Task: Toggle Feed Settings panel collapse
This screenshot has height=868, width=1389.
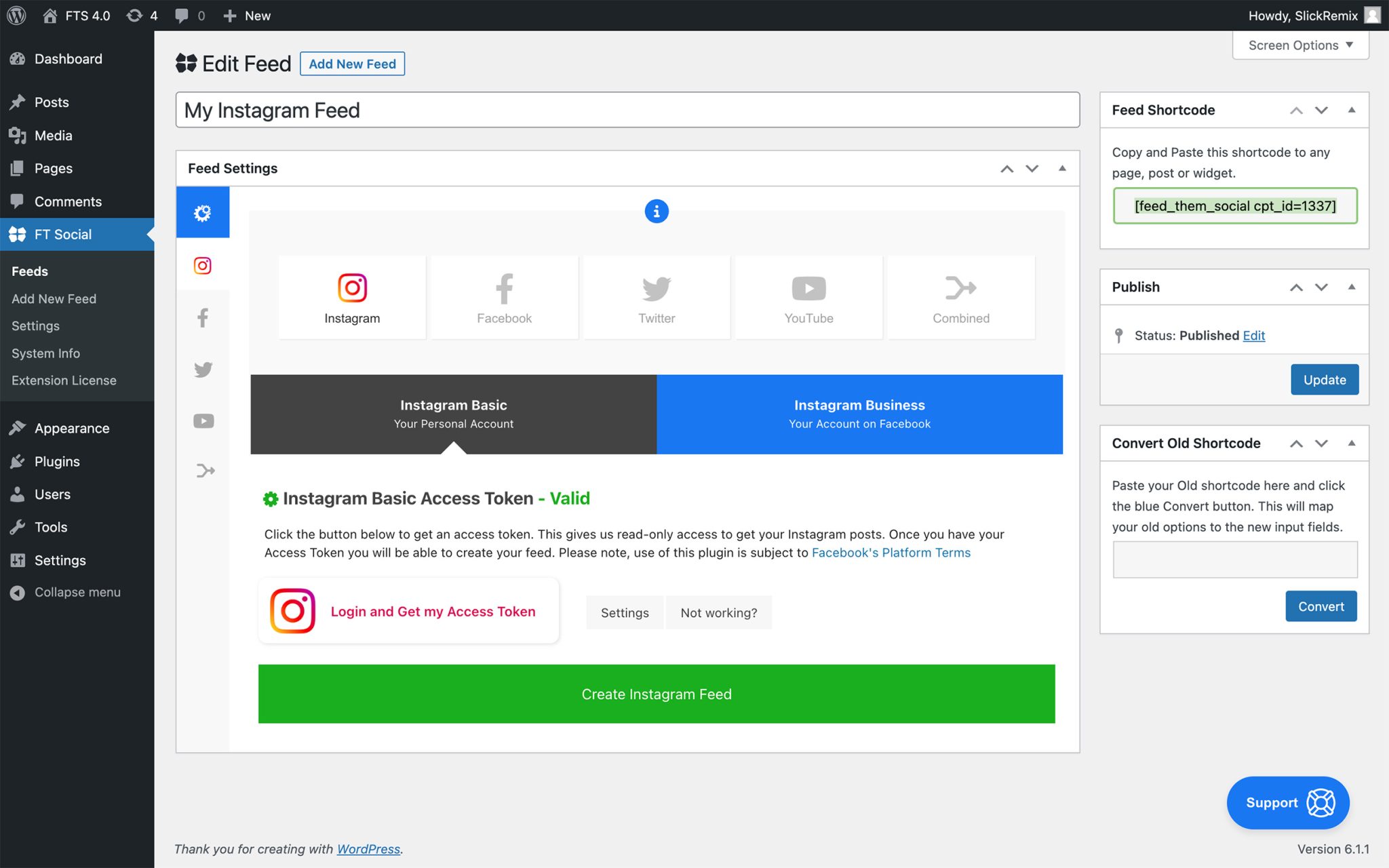Action: [1062, 168]
